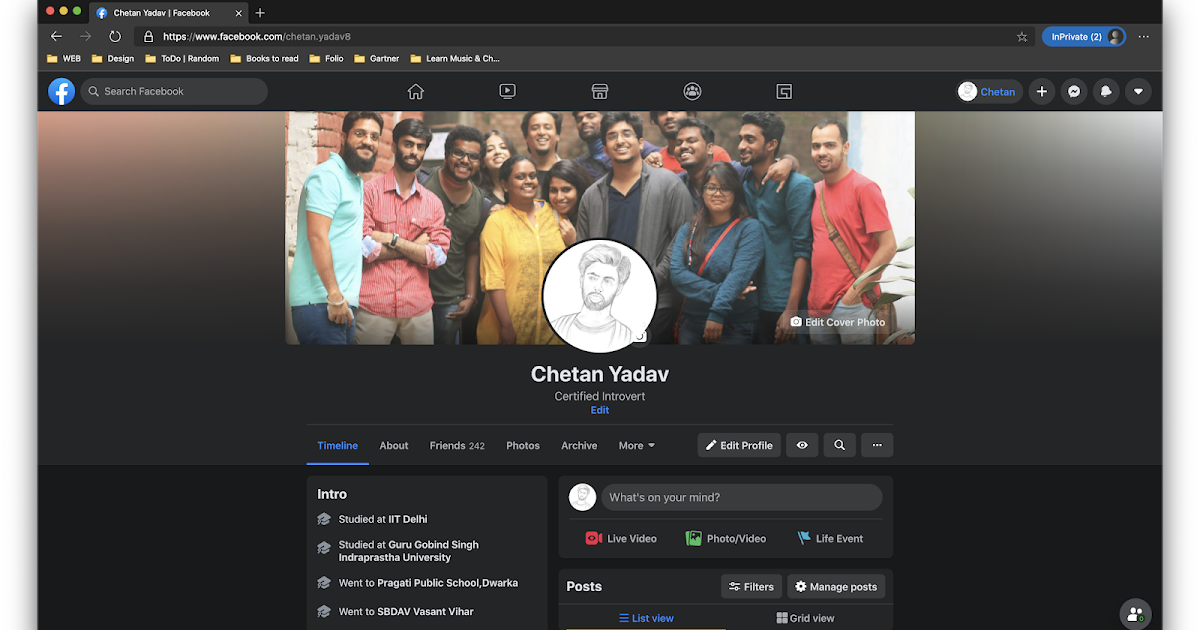
Task: Select the Timeline tab
Action: [x=337, y=445]
